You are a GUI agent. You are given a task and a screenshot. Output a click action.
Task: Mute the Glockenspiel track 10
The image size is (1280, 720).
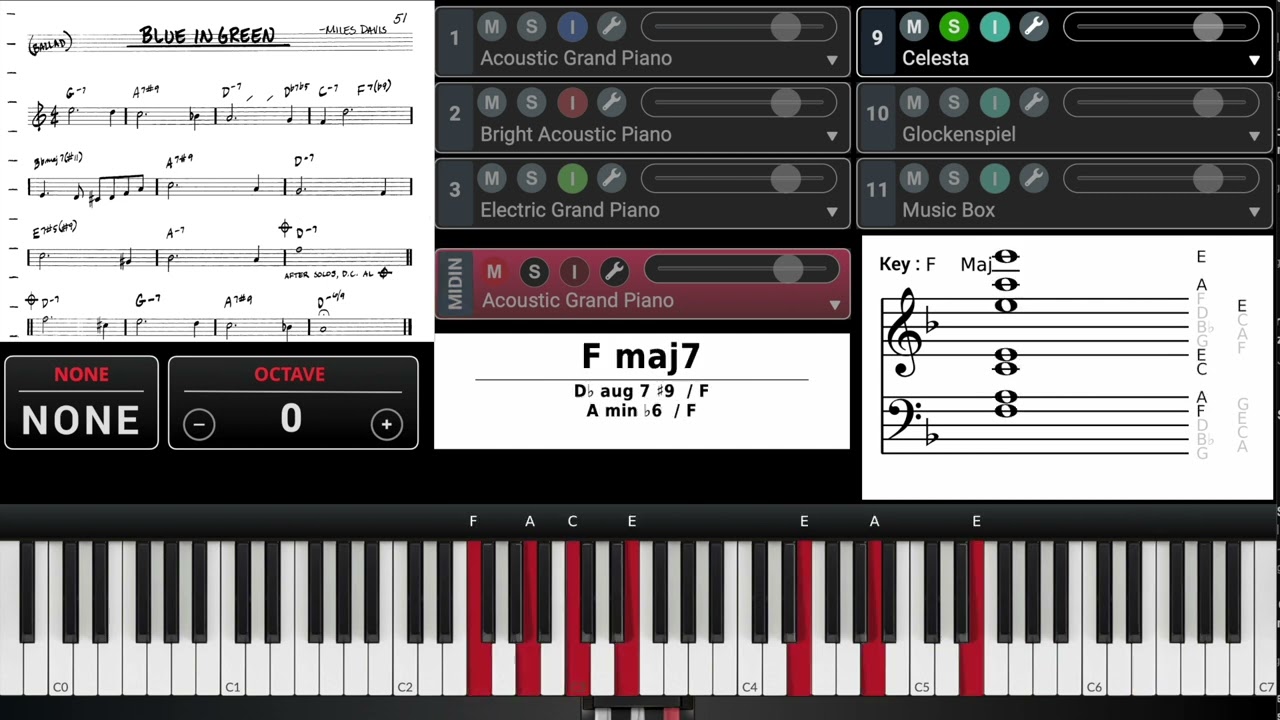click(913, 102)
